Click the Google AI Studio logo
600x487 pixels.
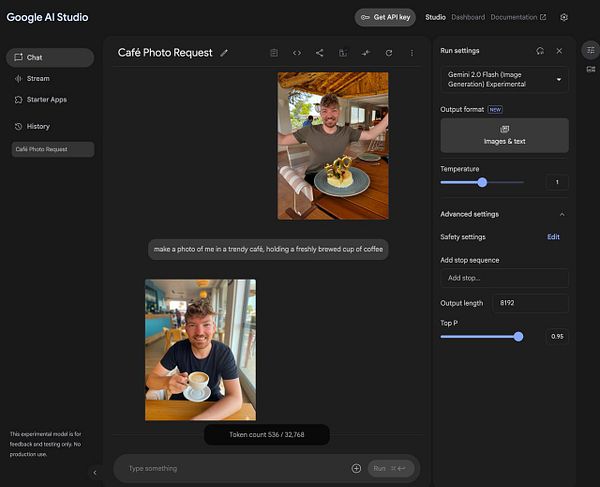click(x=47, y=17)
